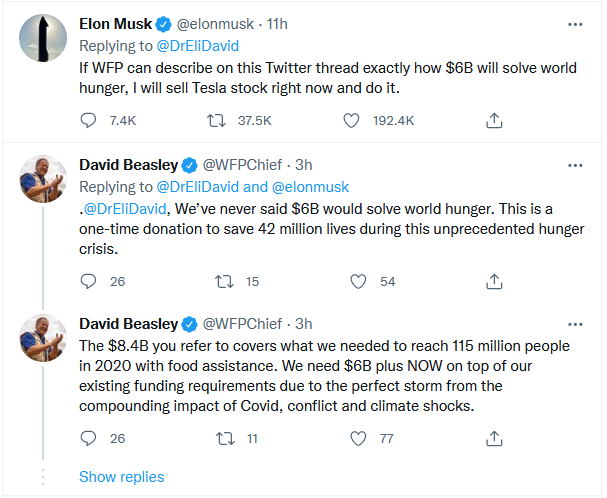
Task: Open @elonmusk mention in Beasley's reply line
Action: 312,185
